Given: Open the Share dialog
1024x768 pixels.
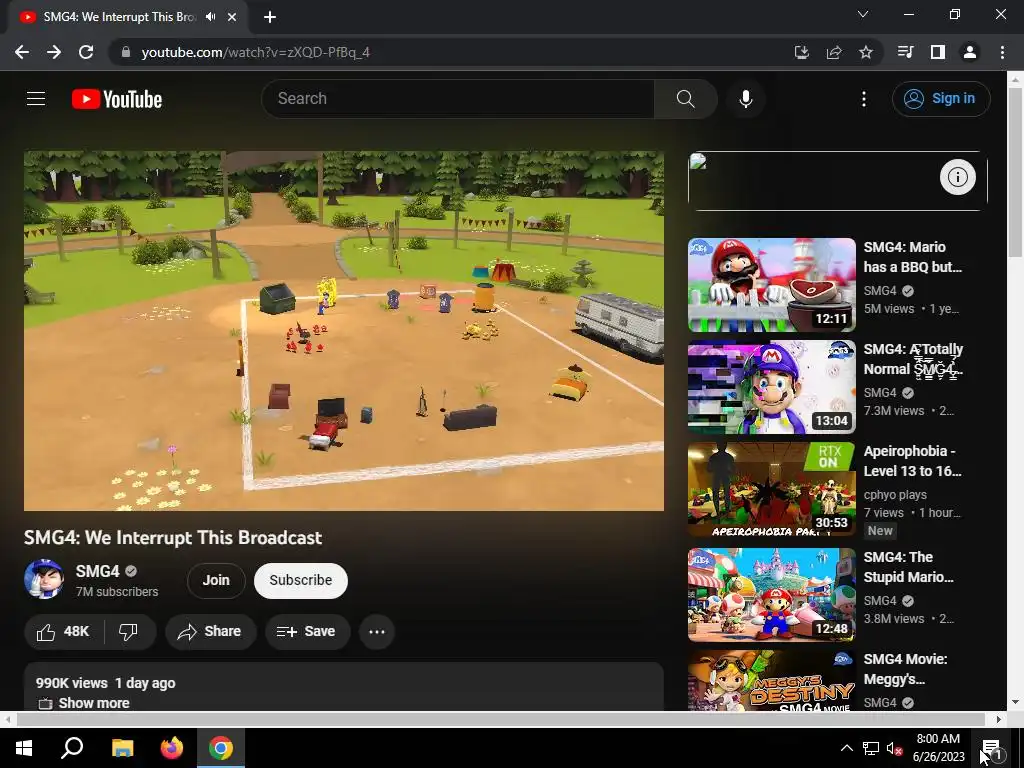Looking at the screenshot, I should (210, 632).
